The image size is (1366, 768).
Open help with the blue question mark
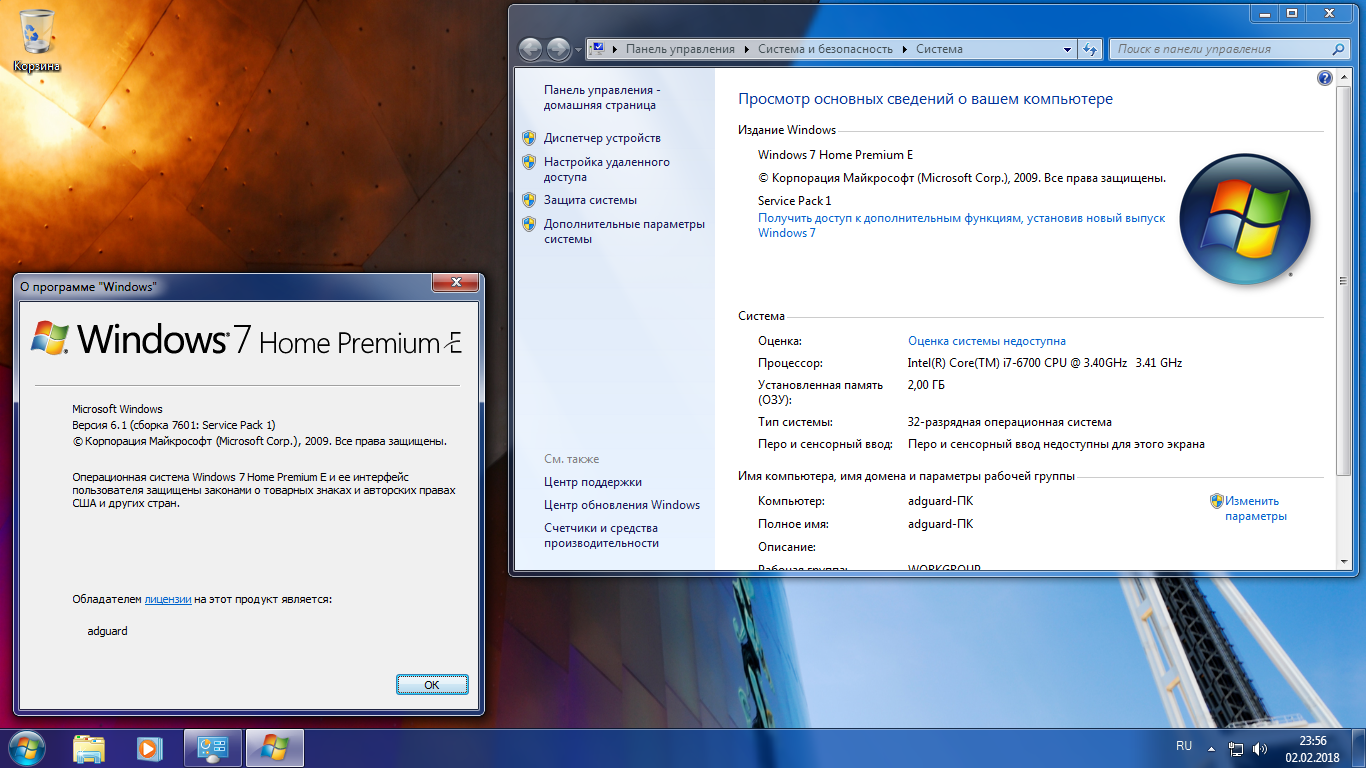pyautogui.click(x=1325, y=78)
